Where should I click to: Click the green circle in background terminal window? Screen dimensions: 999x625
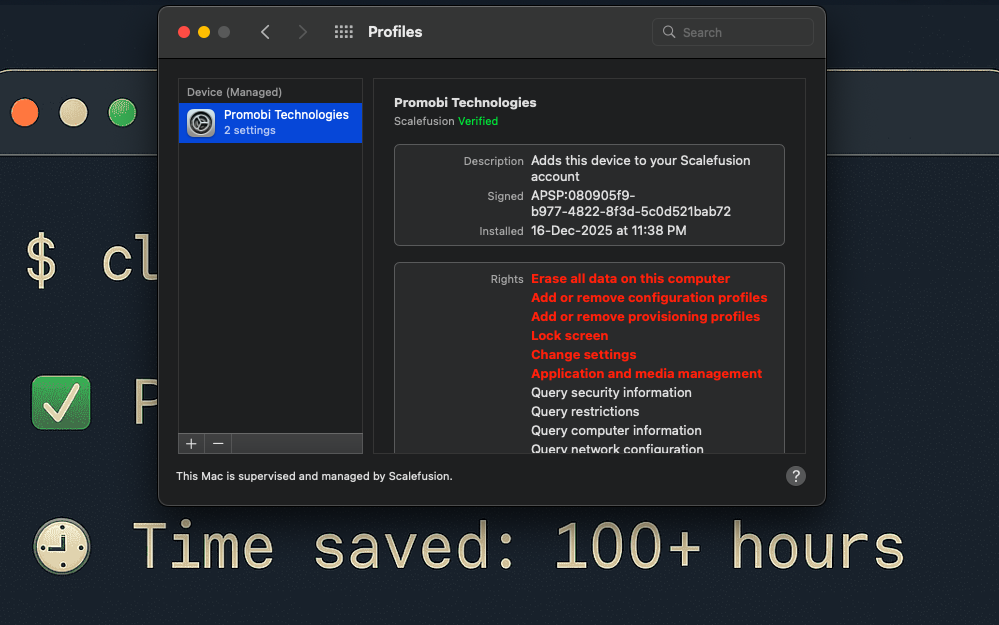point(122,113)
